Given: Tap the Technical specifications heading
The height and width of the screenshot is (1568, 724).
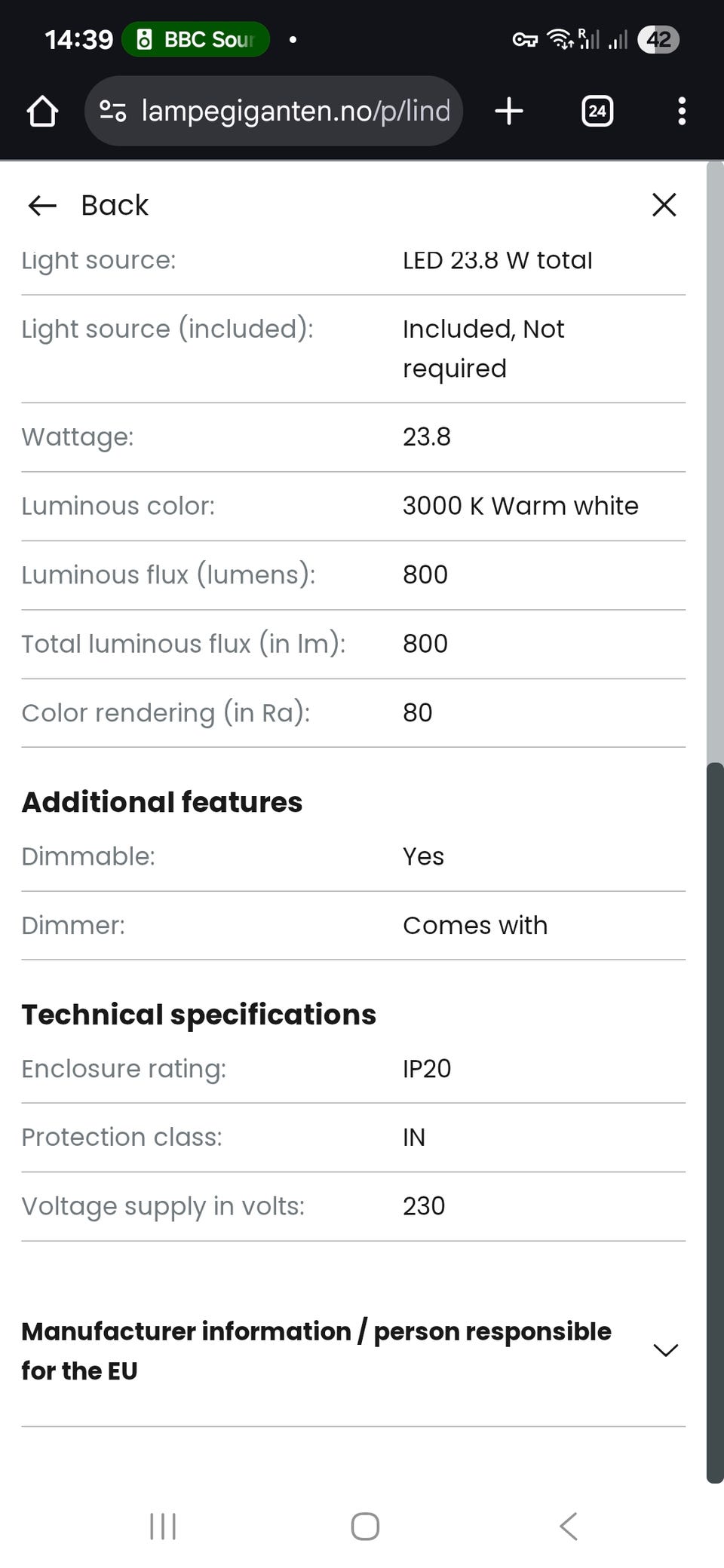Looking at the screenshot, I should 199,1015.
